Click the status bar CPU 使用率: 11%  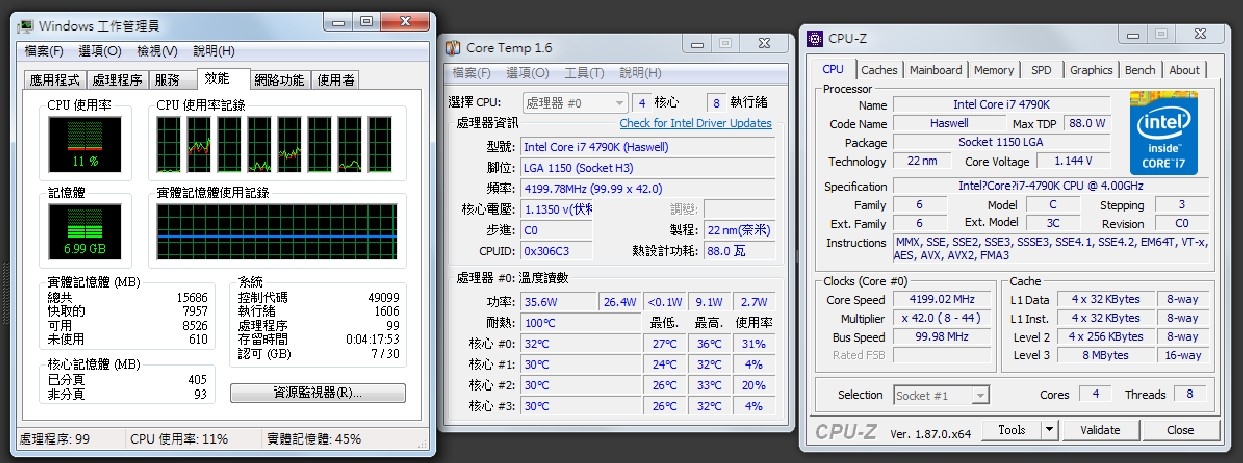[179, 439]
